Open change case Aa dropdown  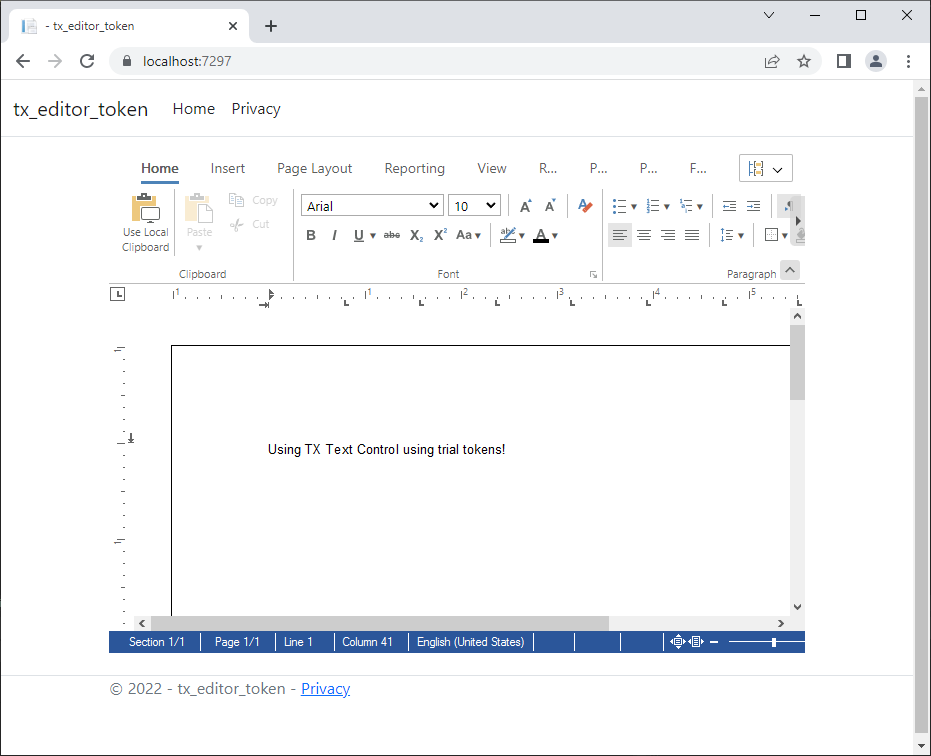point(468,235)
